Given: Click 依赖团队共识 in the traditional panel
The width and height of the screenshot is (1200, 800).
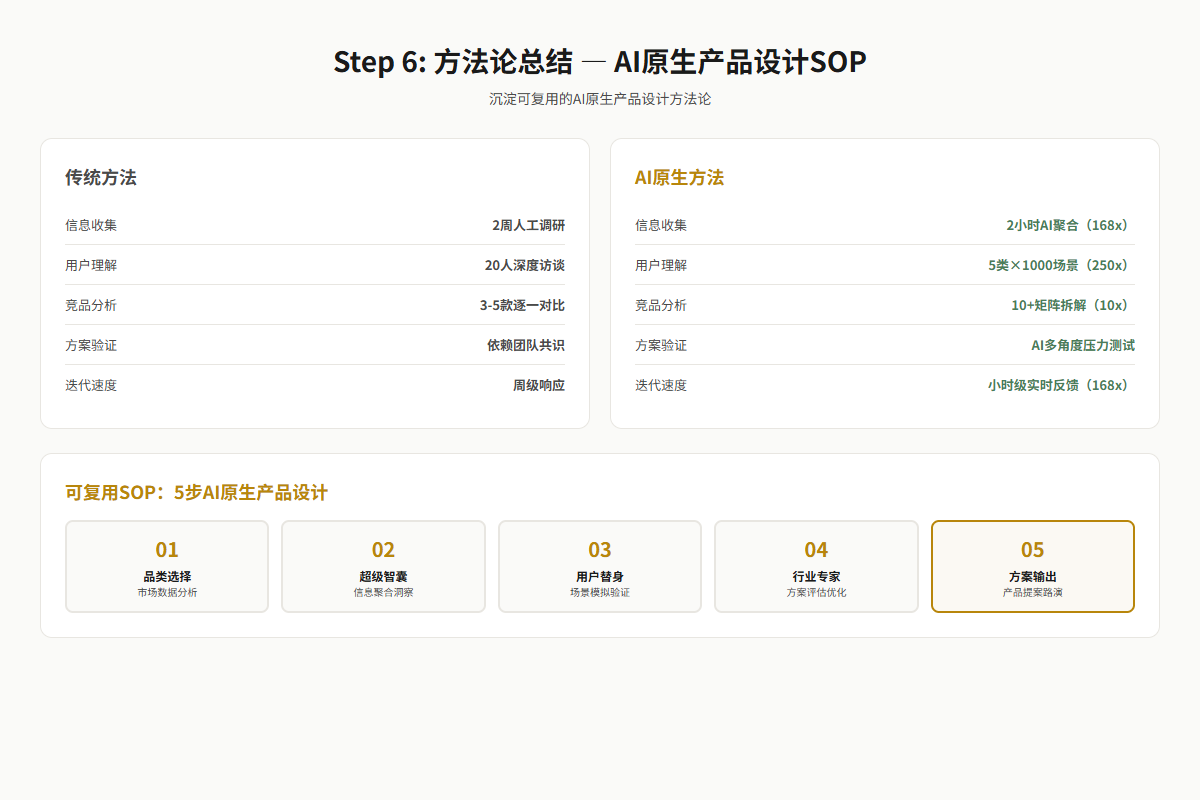Looking at the screenshot, I should (x=526, y=345).
